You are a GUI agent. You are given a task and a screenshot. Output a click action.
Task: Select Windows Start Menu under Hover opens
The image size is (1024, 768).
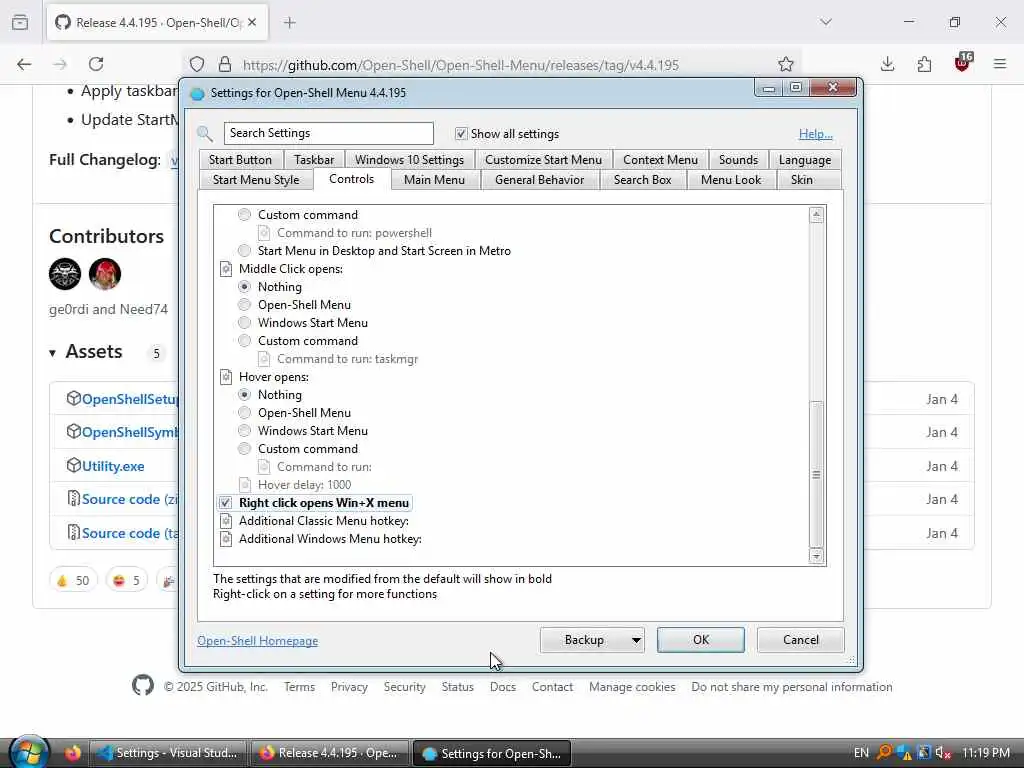point(244,431)
